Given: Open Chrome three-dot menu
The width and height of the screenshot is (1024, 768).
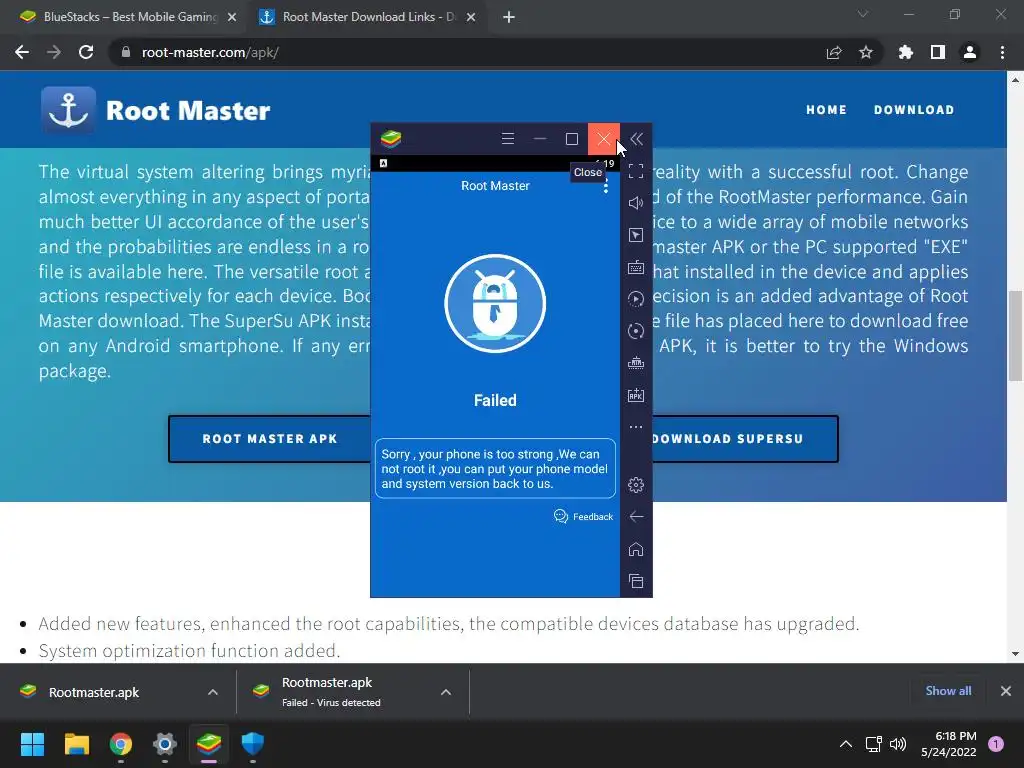Looking at the screenshot, I should point(1002,52).
